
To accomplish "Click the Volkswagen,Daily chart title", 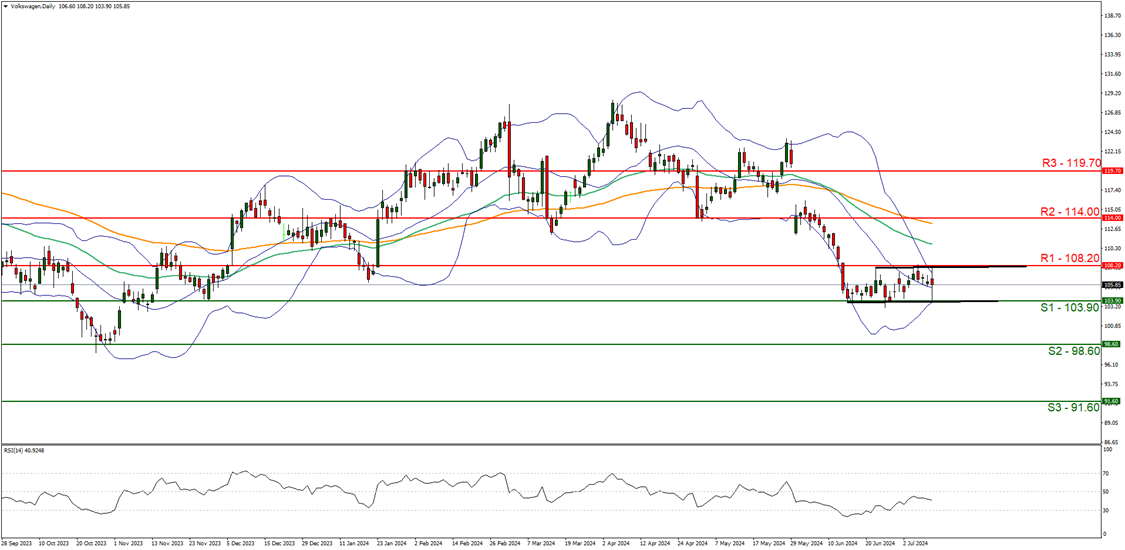I will point(32,6).
